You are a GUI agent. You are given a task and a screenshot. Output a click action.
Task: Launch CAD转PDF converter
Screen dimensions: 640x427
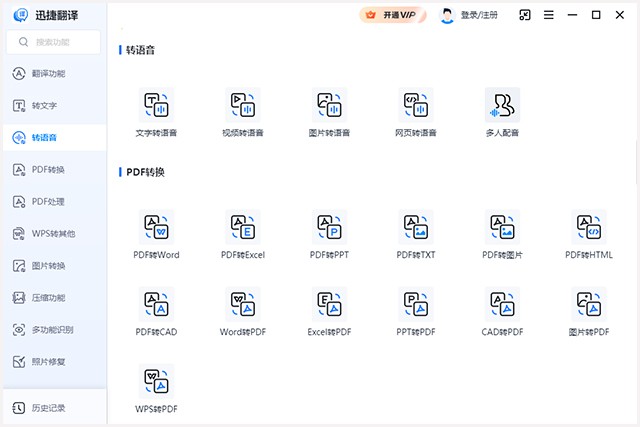point(502,311)
